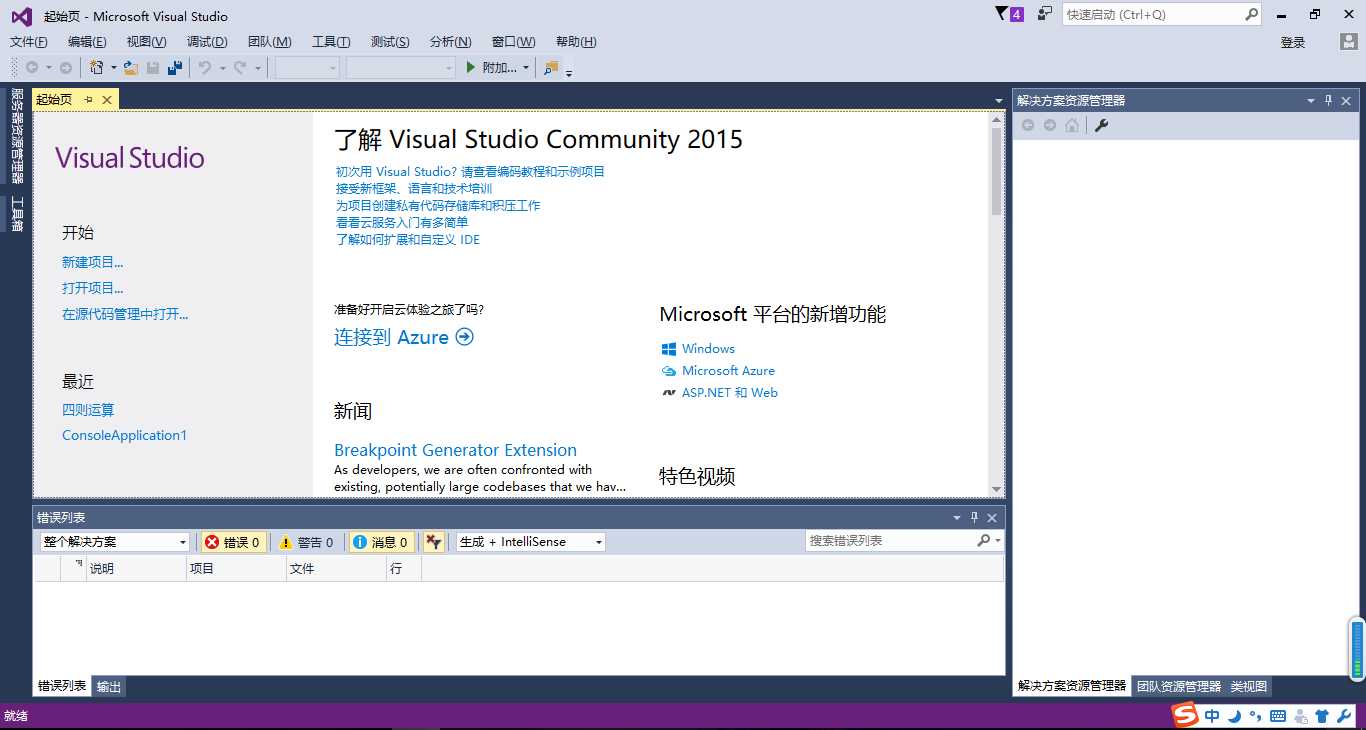Click Solution Explorer Back arrow icon
1366x730 pixels.
coord(1027,125)
